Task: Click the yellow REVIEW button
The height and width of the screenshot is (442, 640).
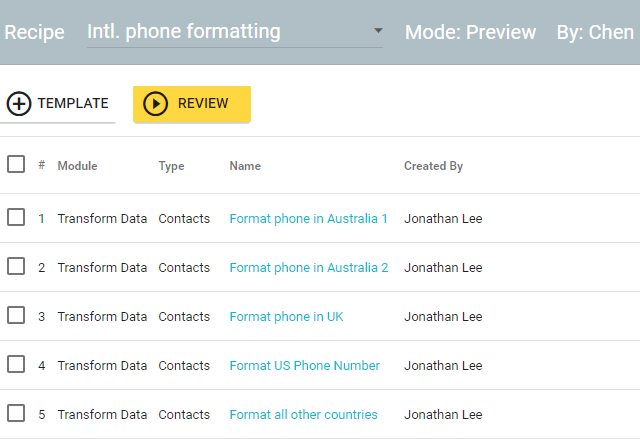Action: (192, 104)
